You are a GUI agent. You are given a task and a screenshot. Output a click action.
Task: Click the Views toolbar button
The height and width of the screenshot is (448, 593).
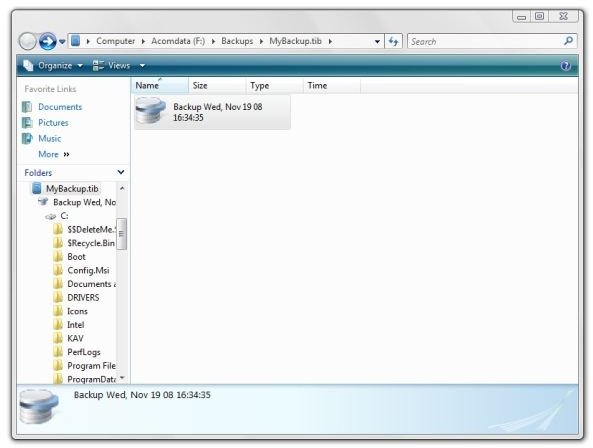(x=112, y=66)
